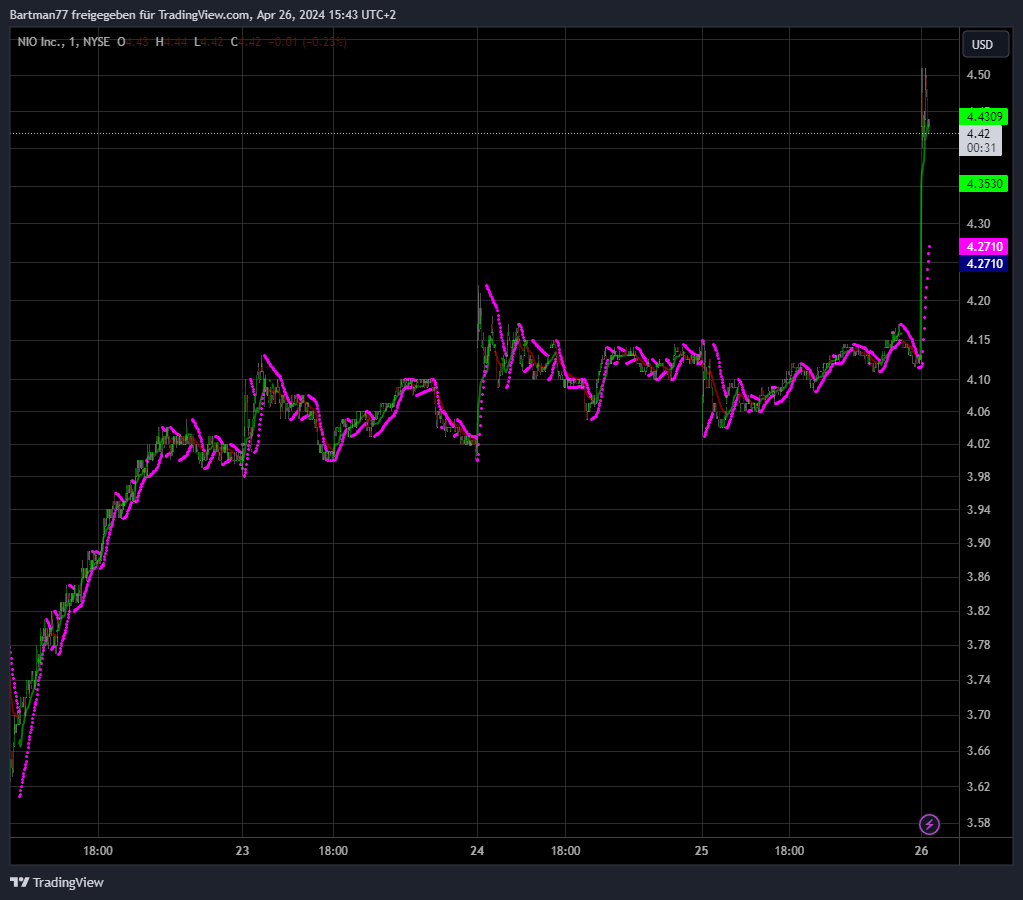Viewport: 1023px width, 900px height.
Task: Click the date 24 on time axis
Action: coord(477,851)
